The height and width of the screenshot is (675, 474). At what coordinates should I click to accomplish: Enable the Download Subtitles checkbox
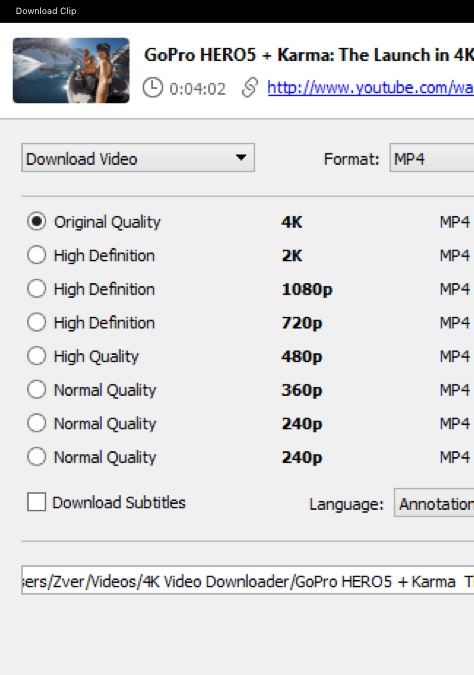pyautogui.click(x=37, y=502)
